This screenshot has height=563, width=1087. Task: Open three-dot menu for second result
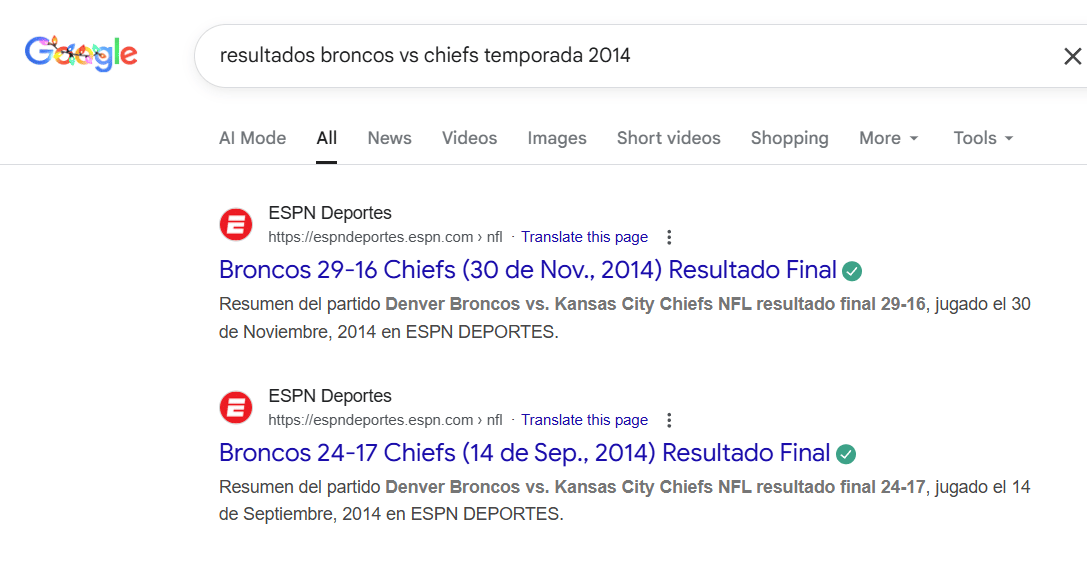click(669, 420)
